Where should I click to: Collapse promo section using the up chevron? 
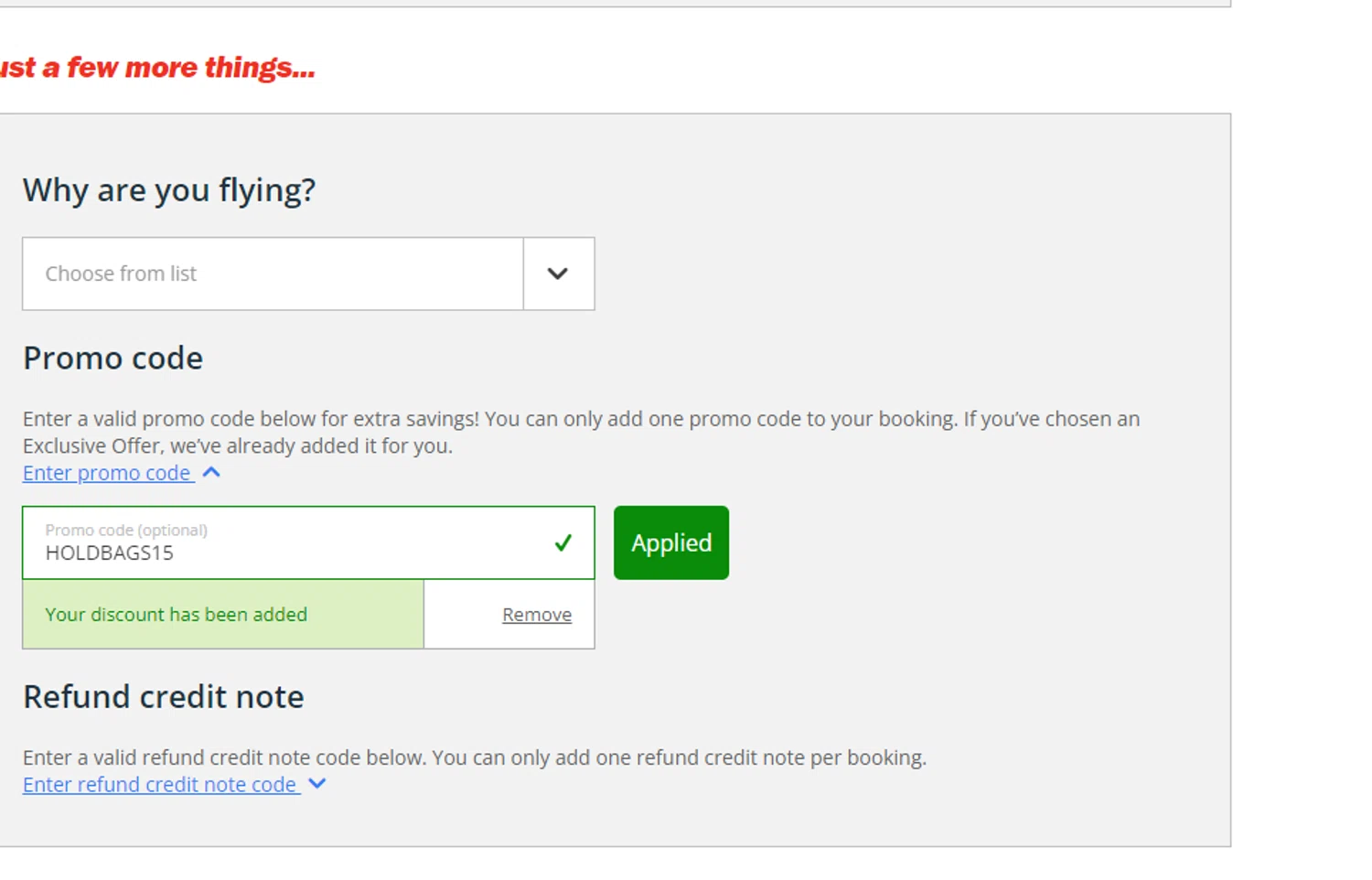(211, 472)
